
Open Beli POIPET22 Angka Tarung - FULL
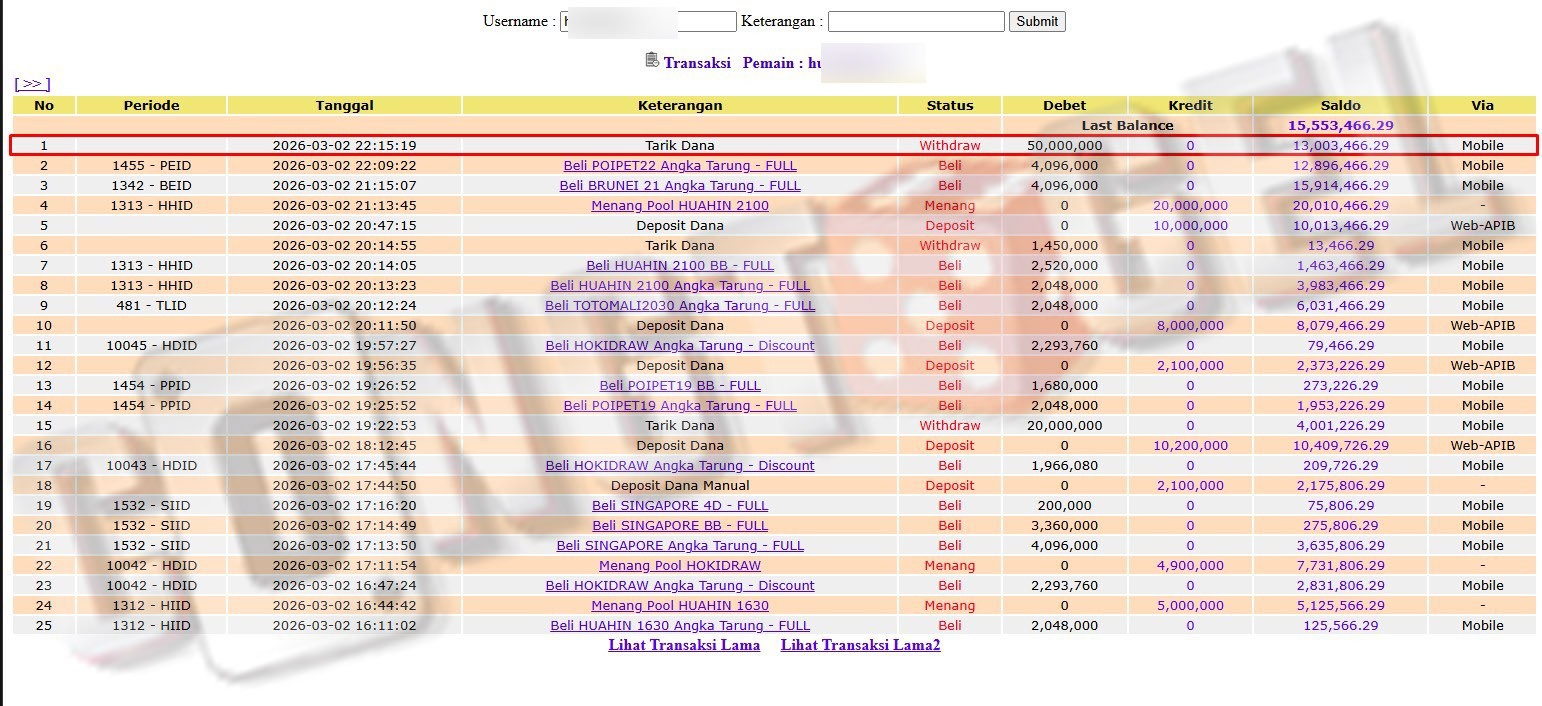[680, 166]
